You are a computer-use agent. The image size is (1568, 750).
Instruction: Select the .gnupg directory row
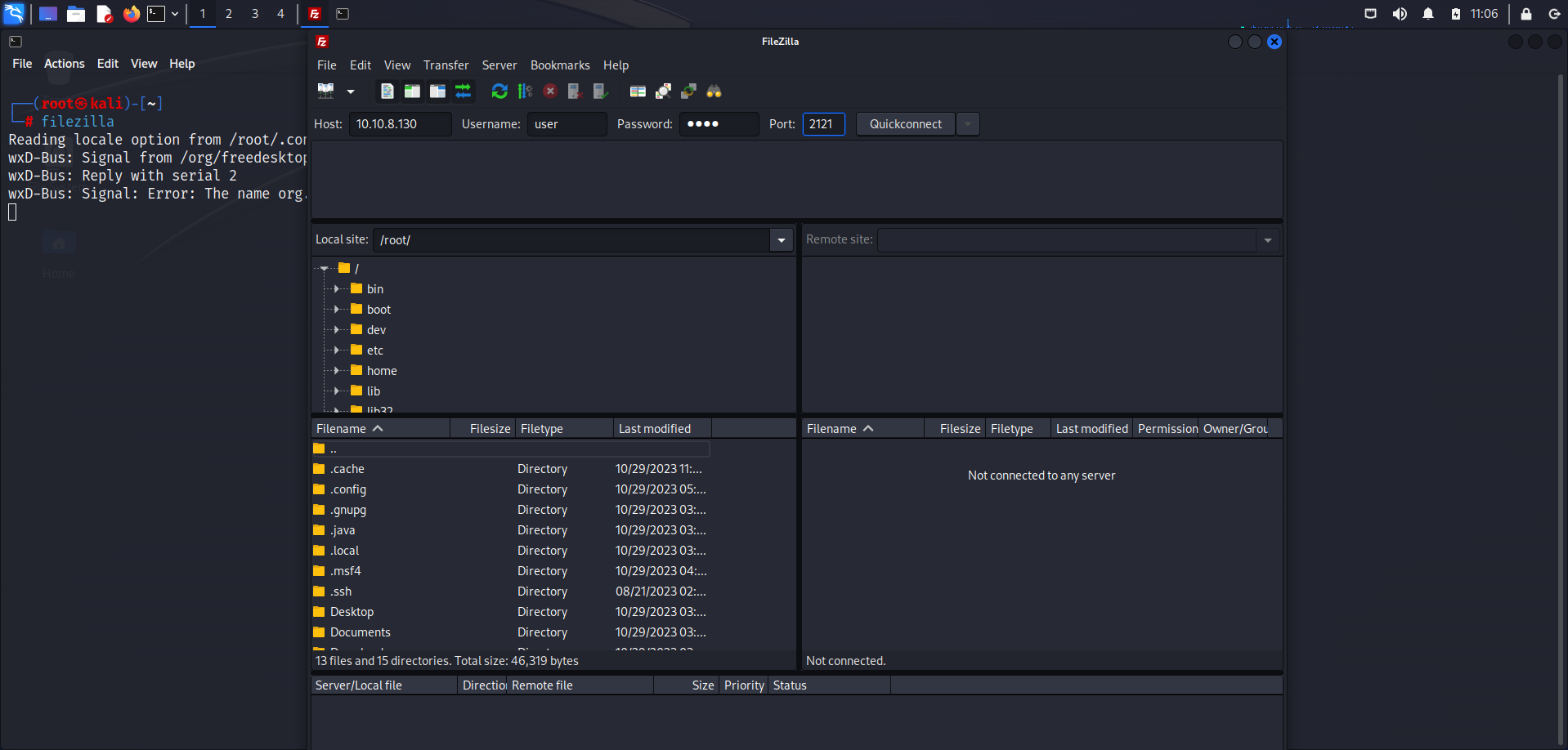pos(511,510)
